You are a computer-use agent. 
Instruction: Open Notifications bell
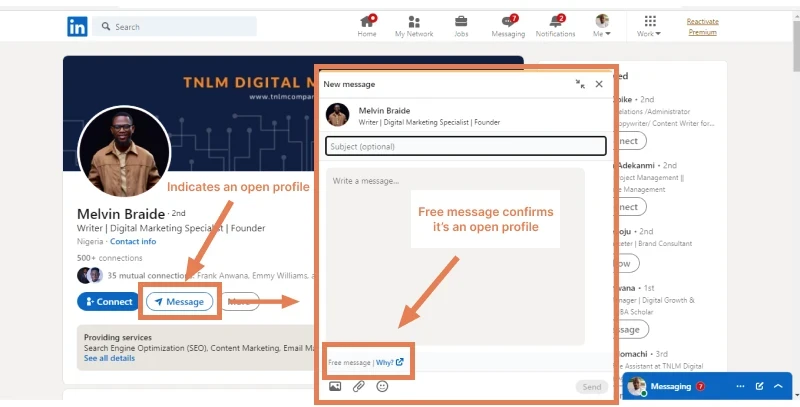pyautogui.click(x=556, y=27)
